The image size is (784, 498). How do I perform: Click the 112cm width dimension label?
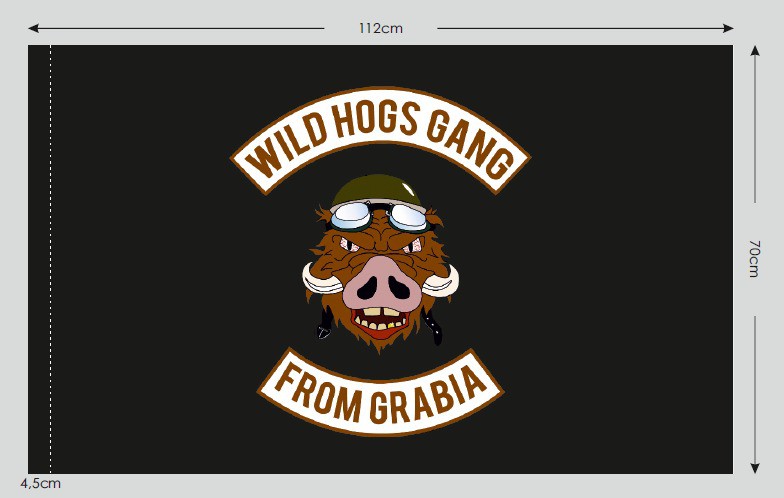pos(380,28)
